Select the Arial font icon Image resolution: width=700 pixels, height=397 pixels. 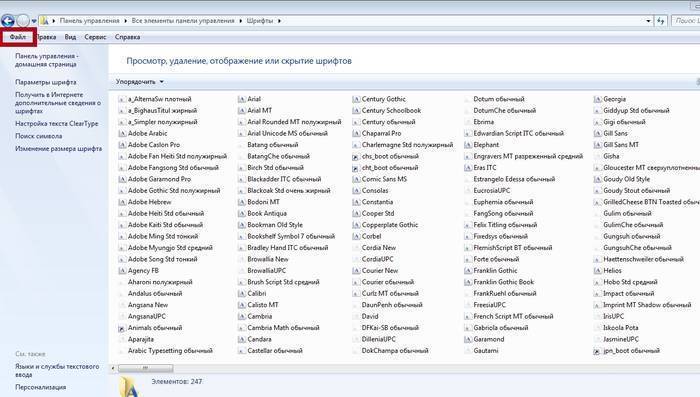[242, 99]
